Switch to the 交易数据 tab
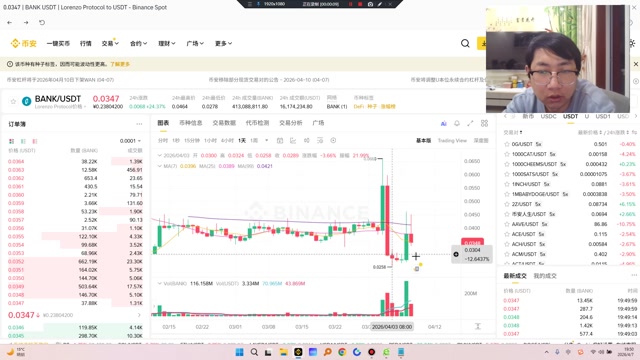 coord(224,123)
